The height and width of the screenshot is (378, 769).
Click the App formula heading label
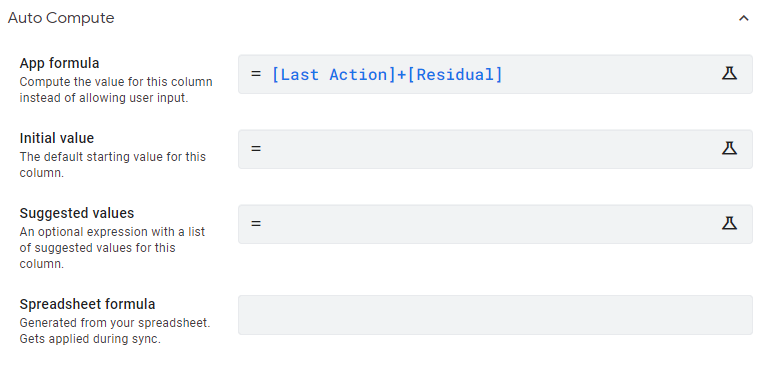pyautogui.click(x=59, y=63)
